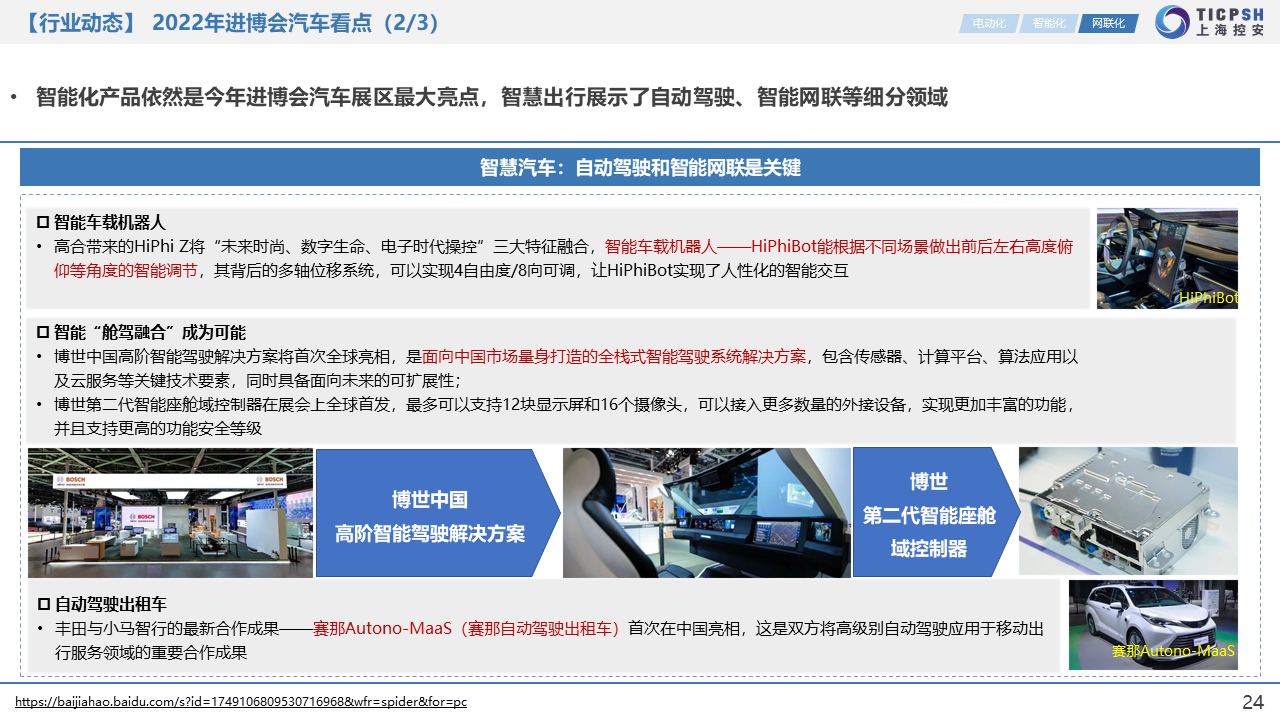This screenshot has height=720, width=1280.
Task: Click the smart cockpit dashboard photo
Action: click(x=706, y=512)
